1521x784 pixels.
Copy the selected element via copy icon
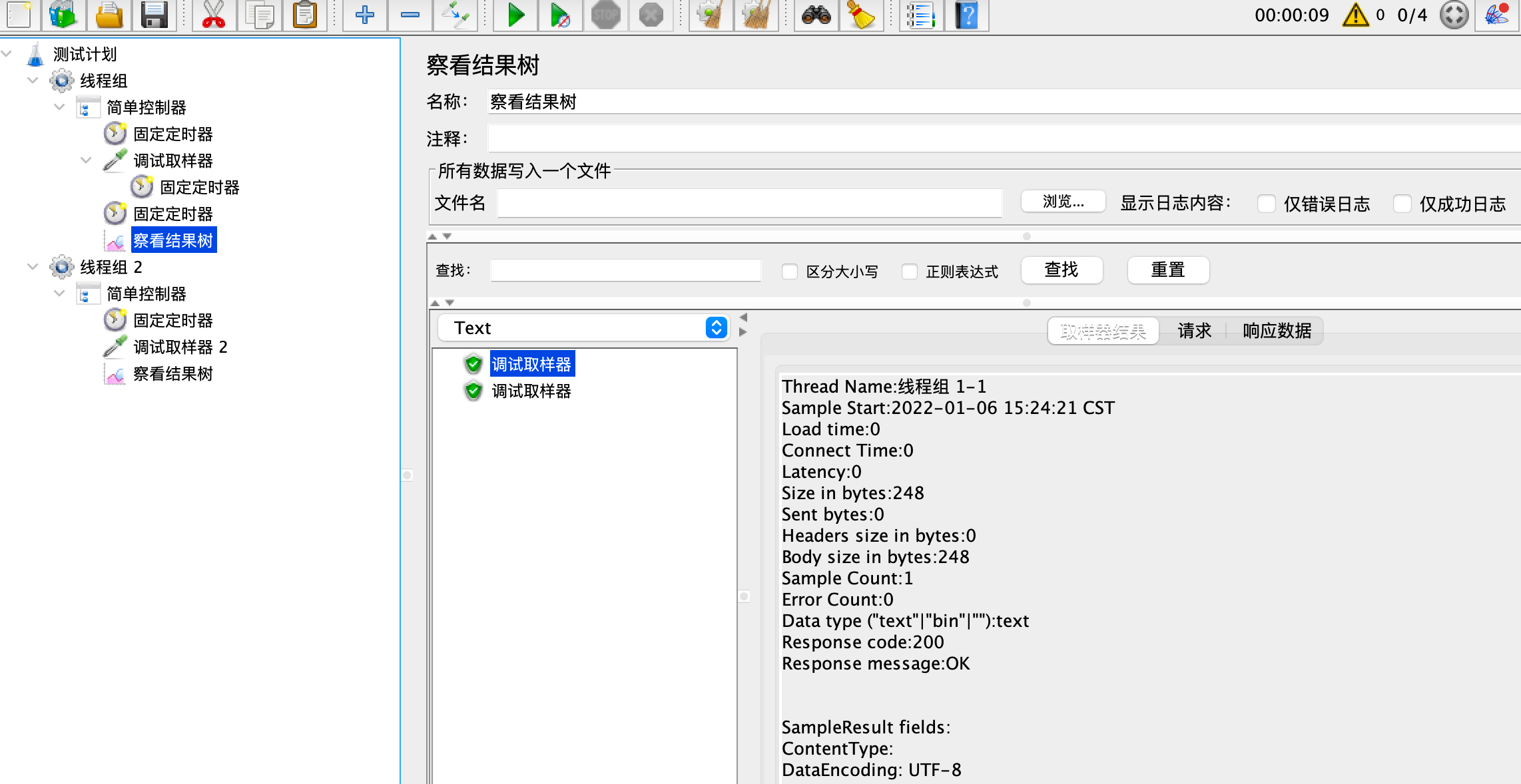point(260,15)
